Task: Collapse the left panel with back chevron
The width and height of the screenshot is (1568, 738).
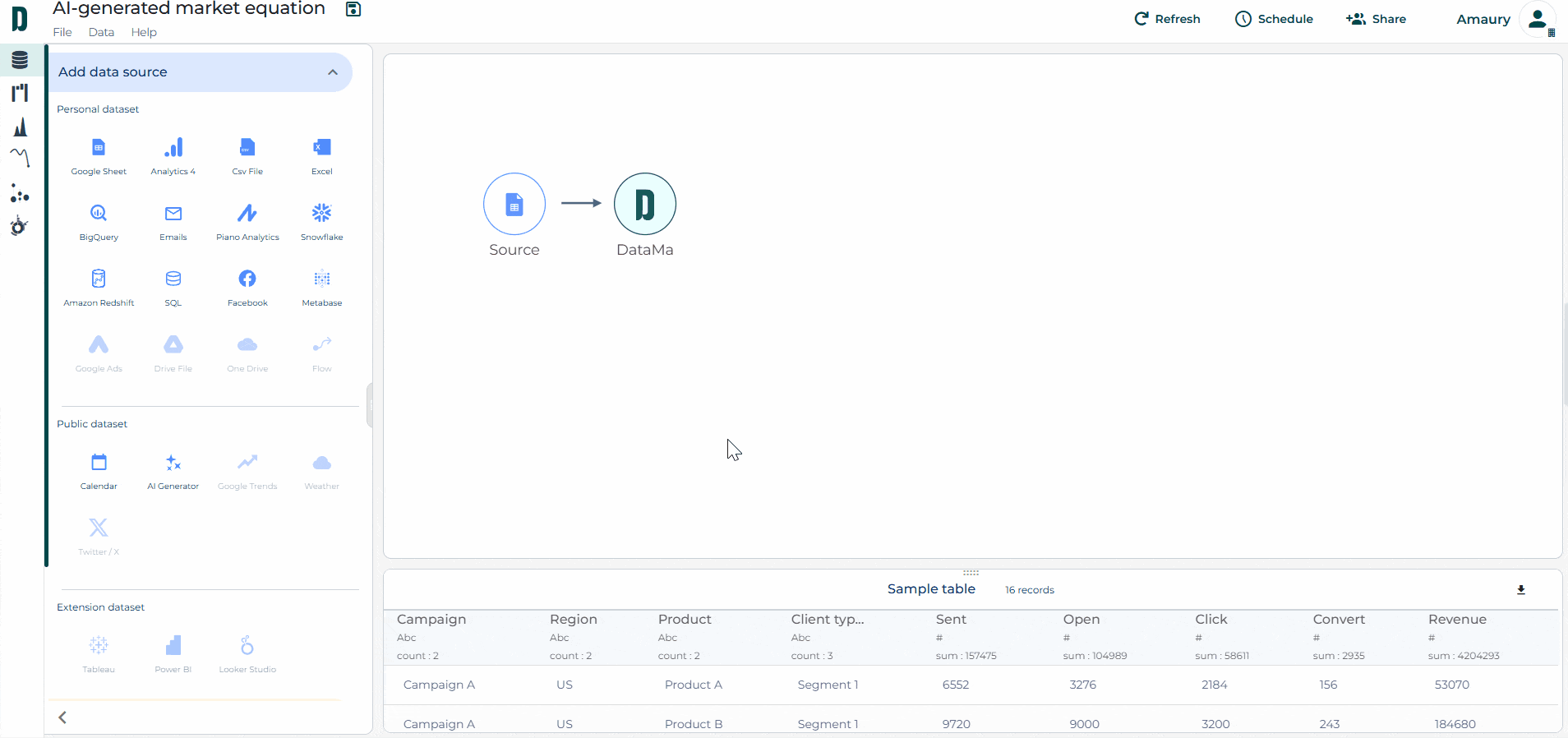Action: pos(62,717)
